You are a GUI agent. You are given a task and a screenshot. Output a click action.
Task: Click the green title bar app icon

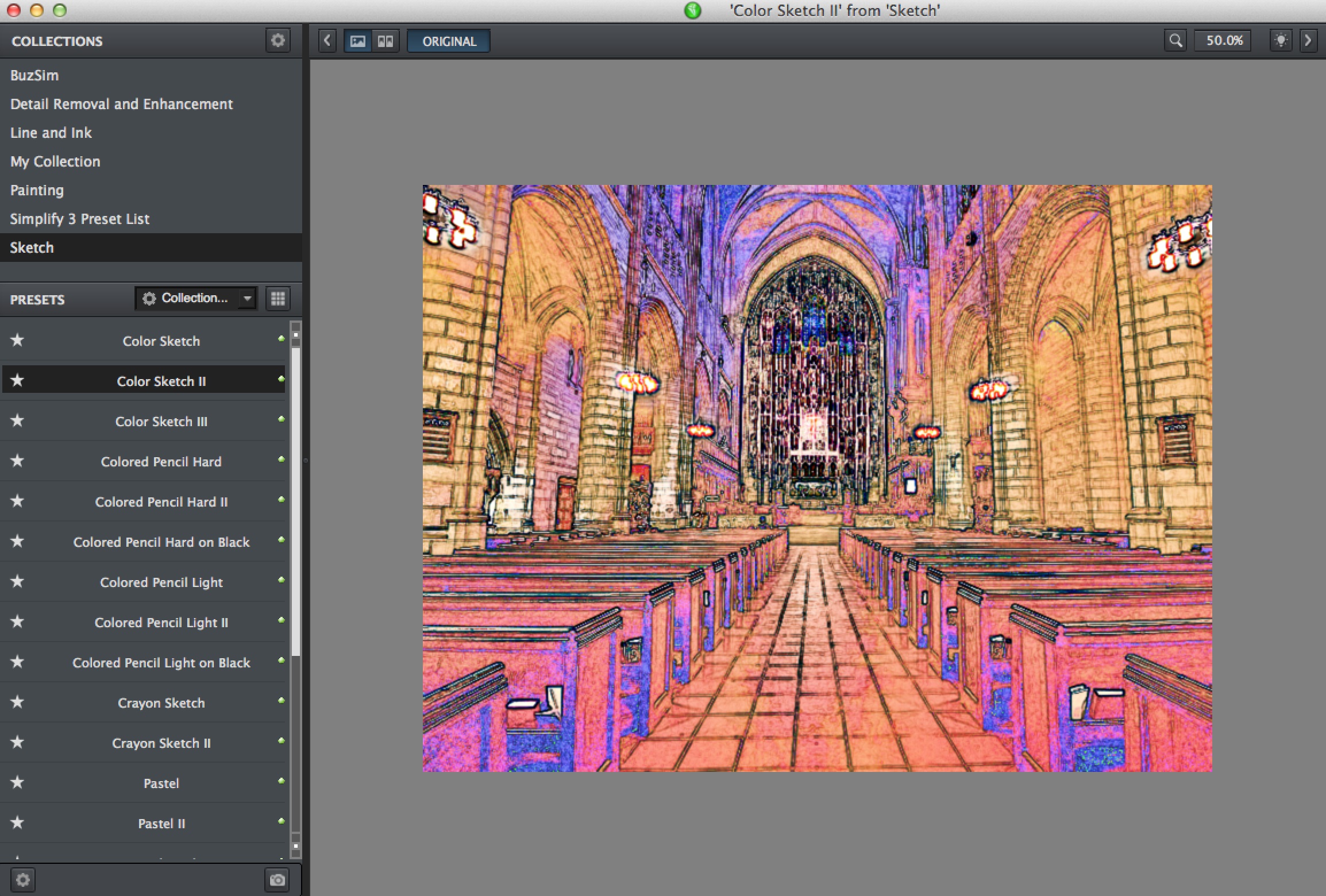pos(693,10)
